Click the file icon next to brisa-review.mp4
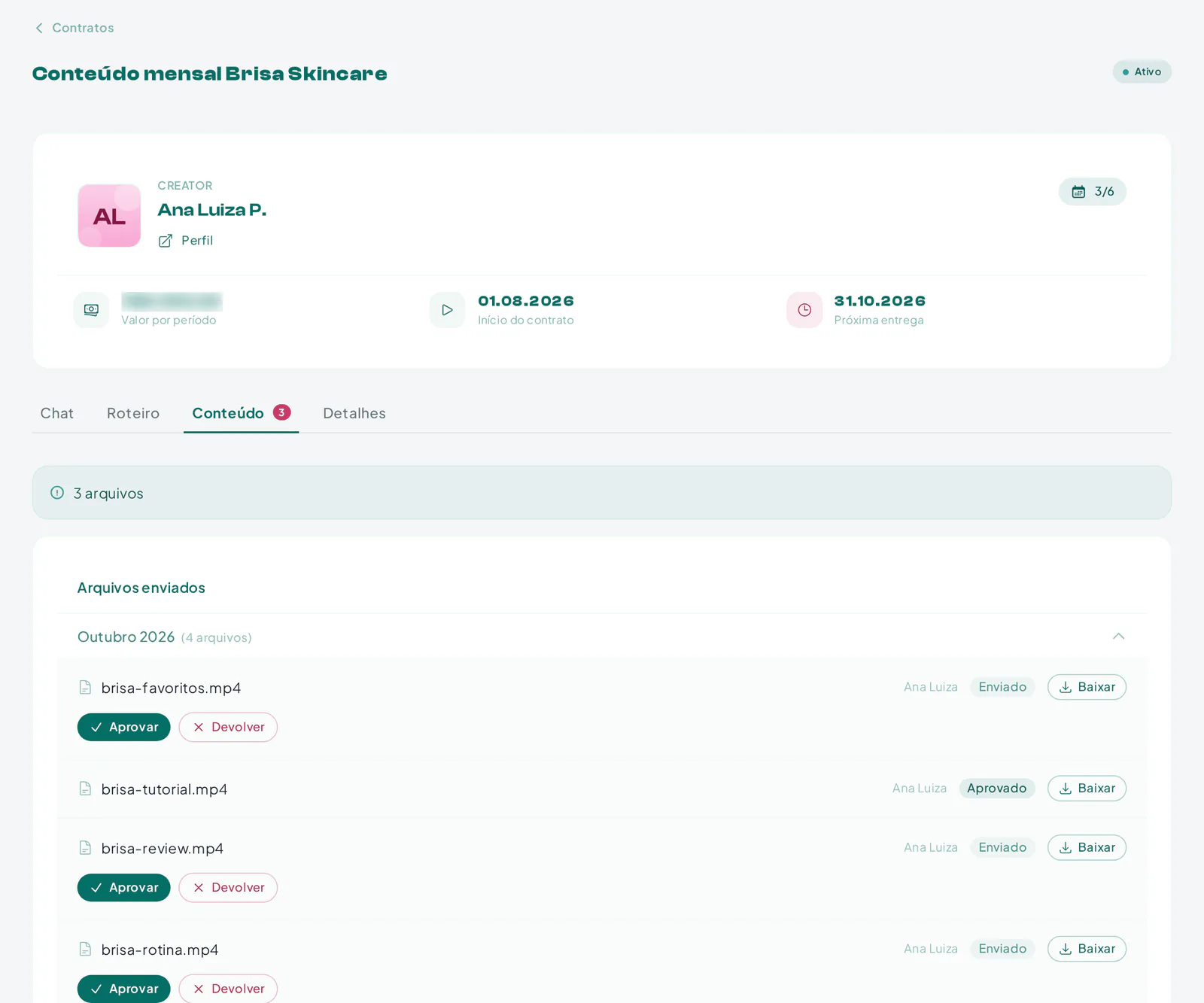 point(85,848)
